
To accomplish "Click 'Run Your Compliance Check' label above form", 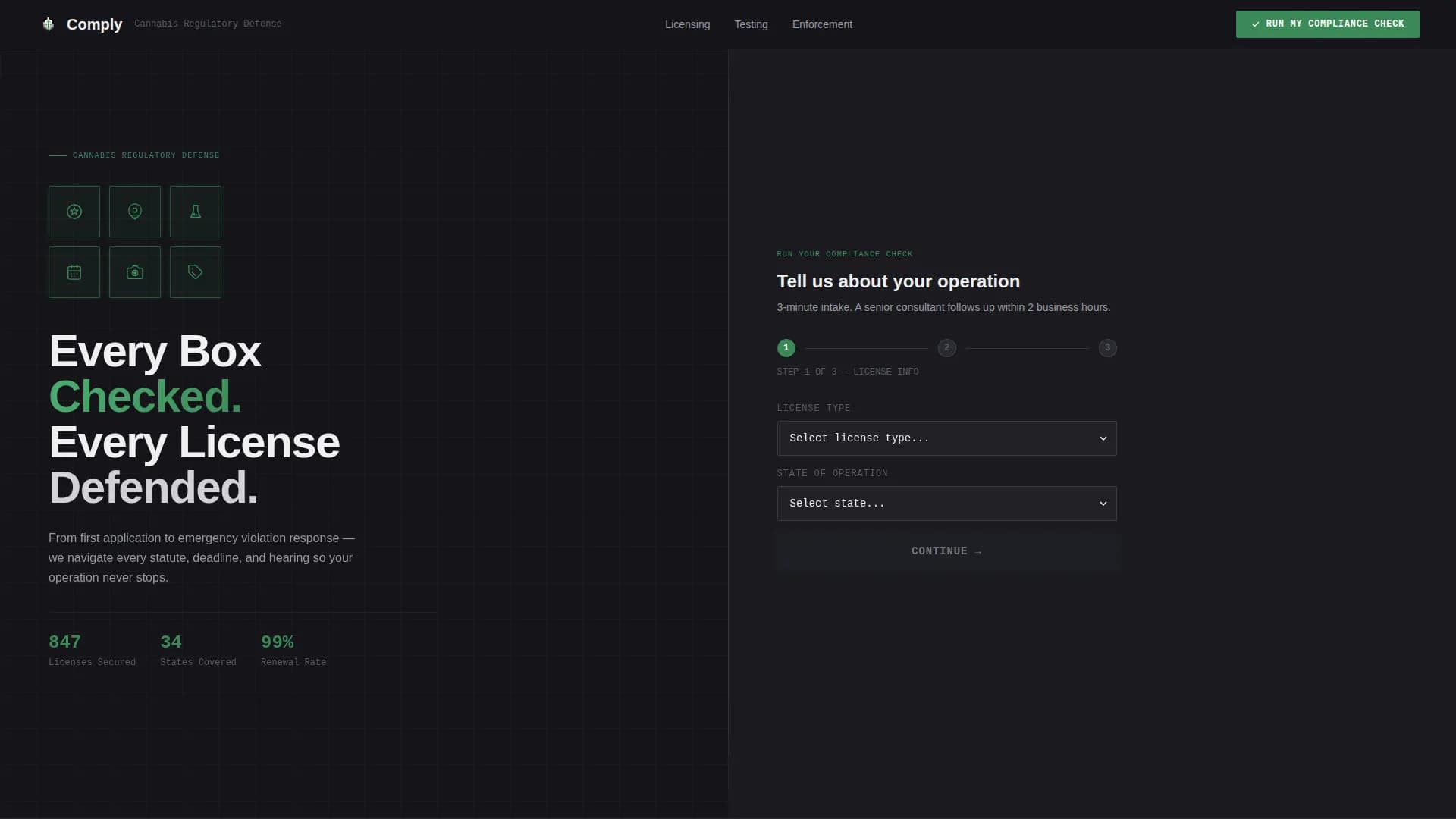I will [845, 254].
